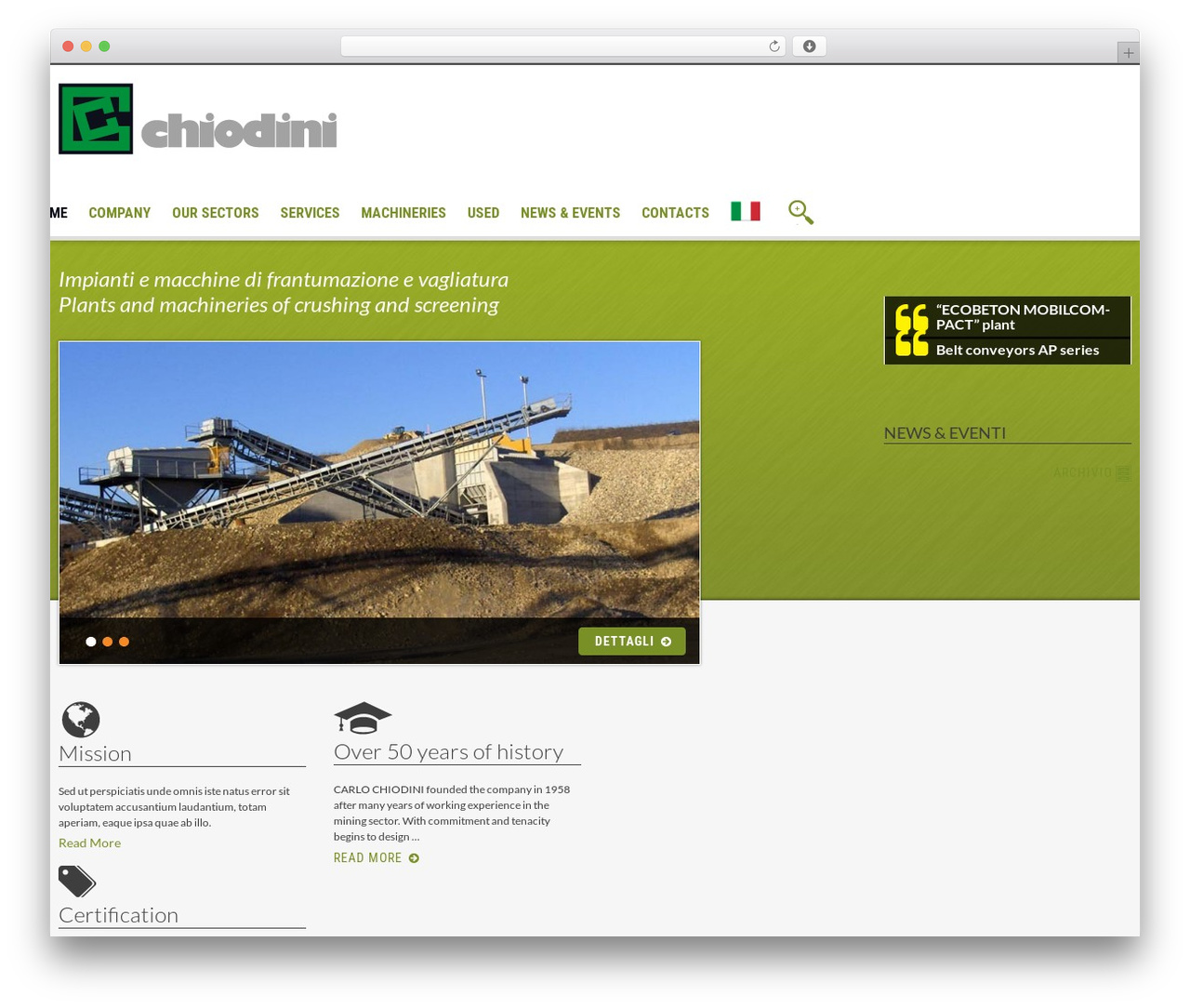Click the Archivio link
The image size is (1190, 1008).
coord(1082,473)
